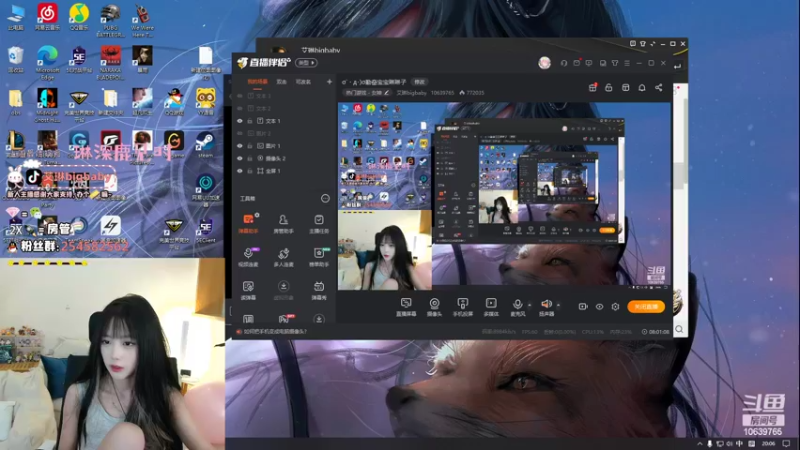Viewport: 800px width, 450px height.
Task: Open the 网易云音乐 desktop shortcut
Action: 47,17
